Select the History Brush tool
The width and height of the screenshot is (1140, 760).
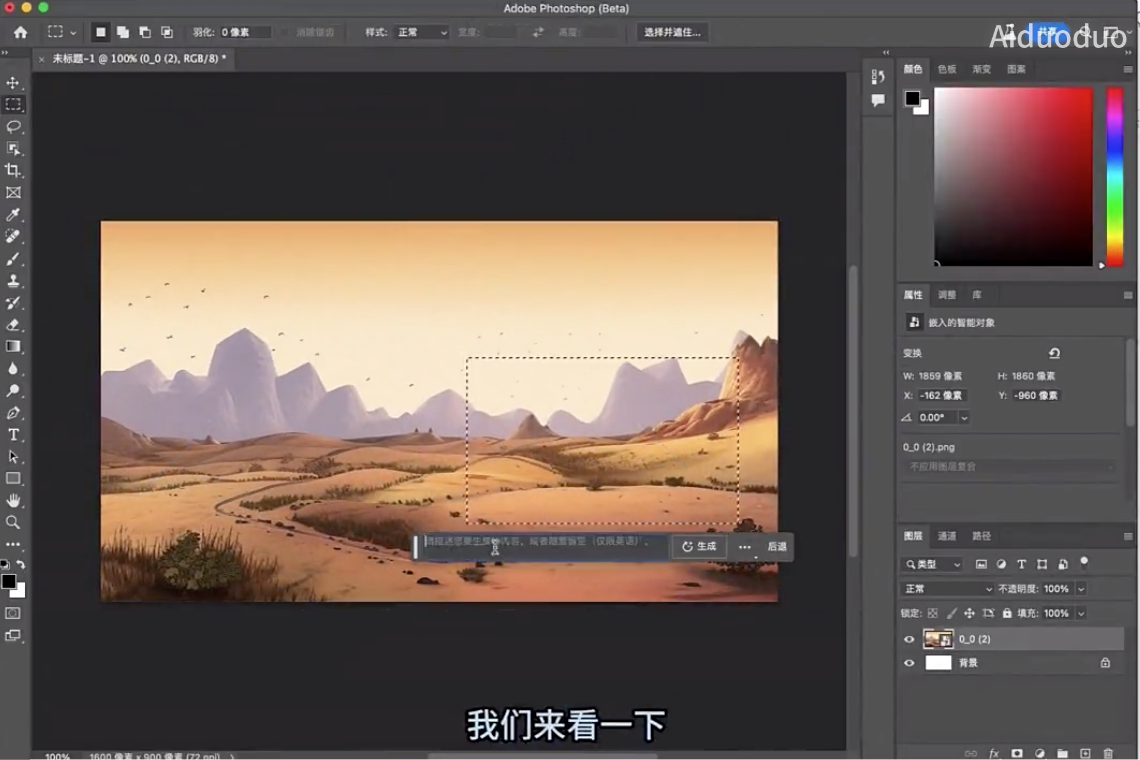tap(13, 303)
